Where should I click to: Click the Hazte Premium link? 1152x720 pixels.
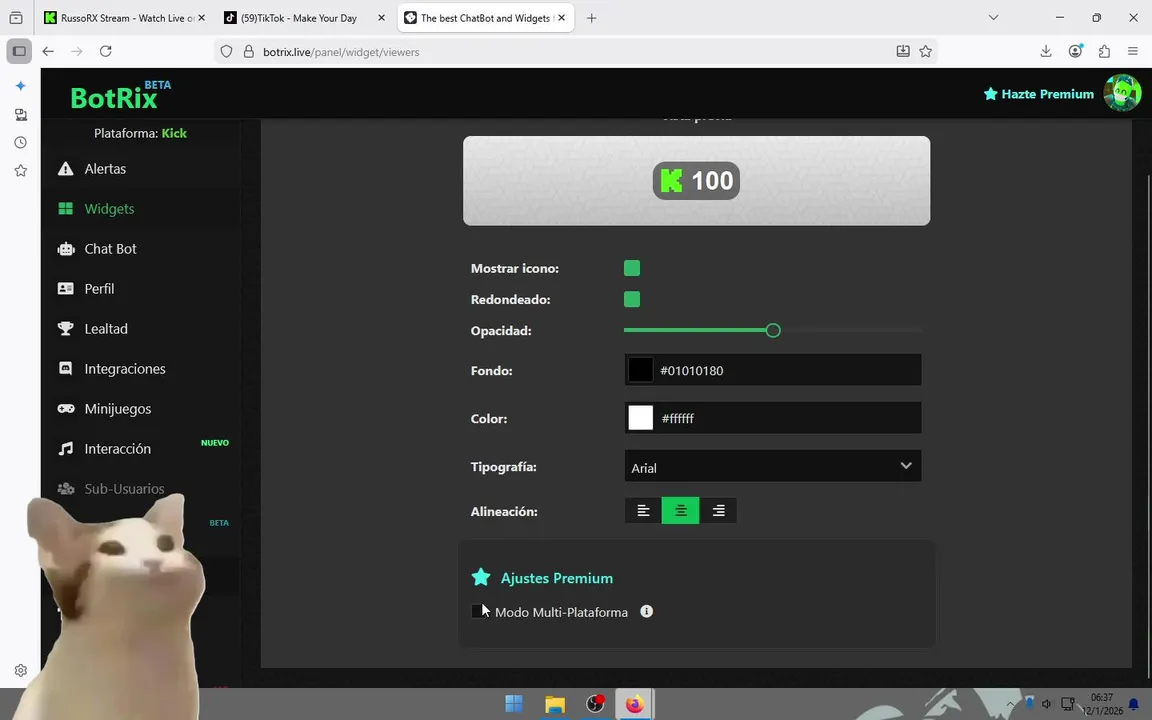[x=1039, y=94]
